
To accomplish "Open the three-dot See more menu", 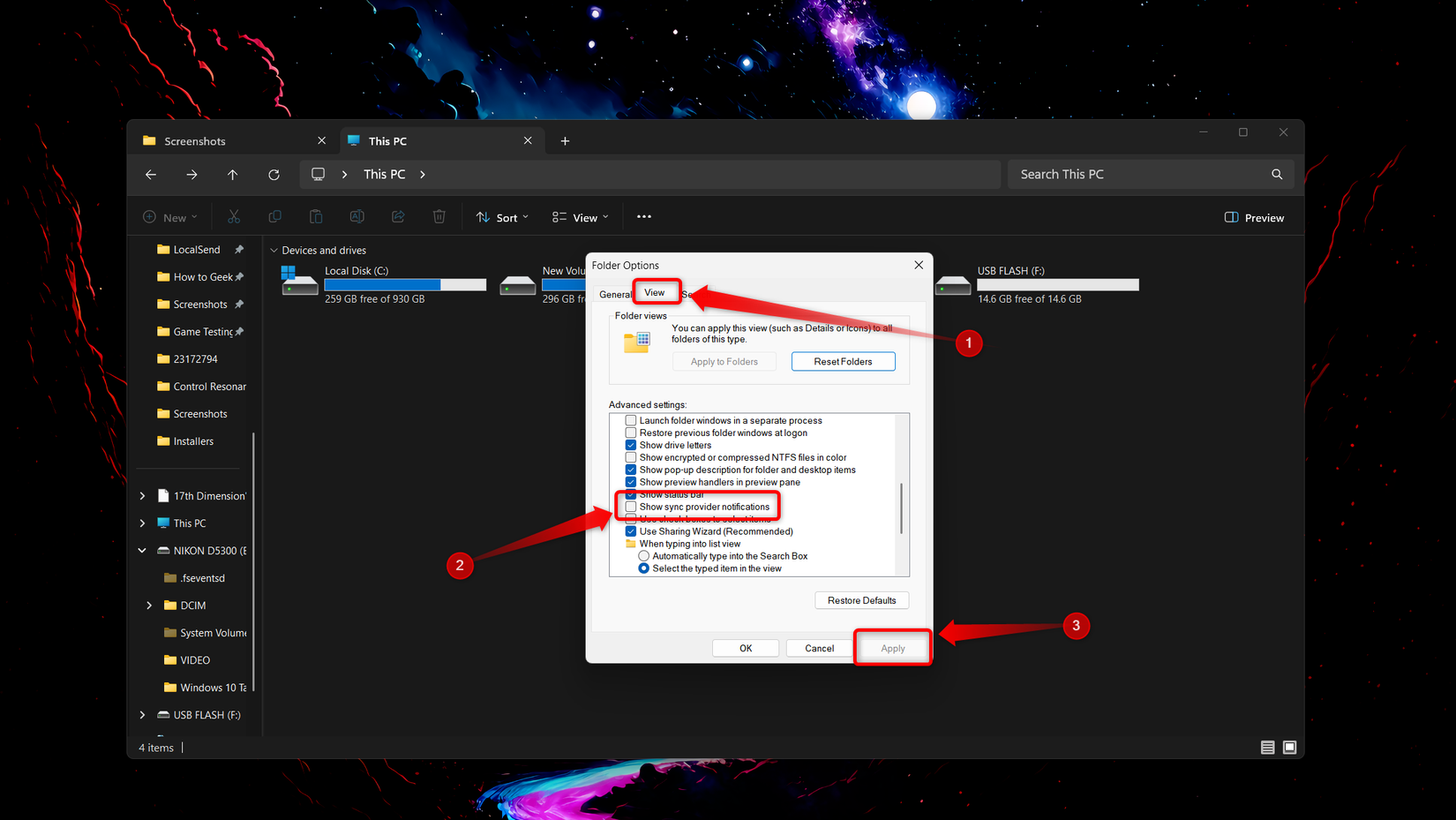I will (644, 217).
